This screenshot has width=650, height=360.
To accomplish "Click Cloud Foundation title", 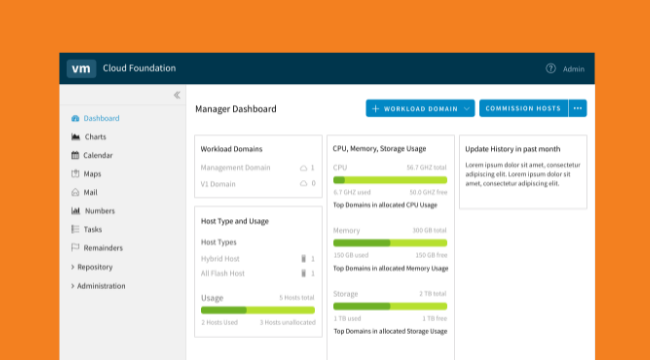I will [139, 68].
